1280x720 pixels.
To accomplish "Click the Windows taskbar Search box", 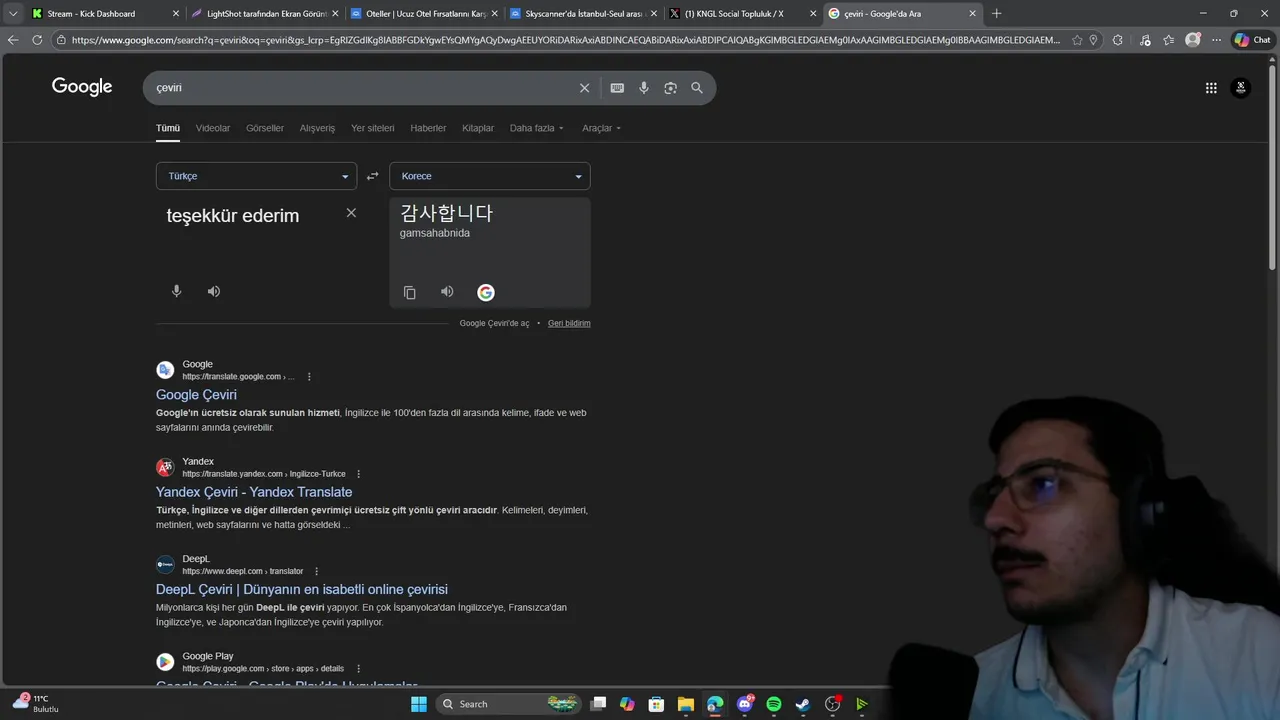I will click(x=510, y=704).
